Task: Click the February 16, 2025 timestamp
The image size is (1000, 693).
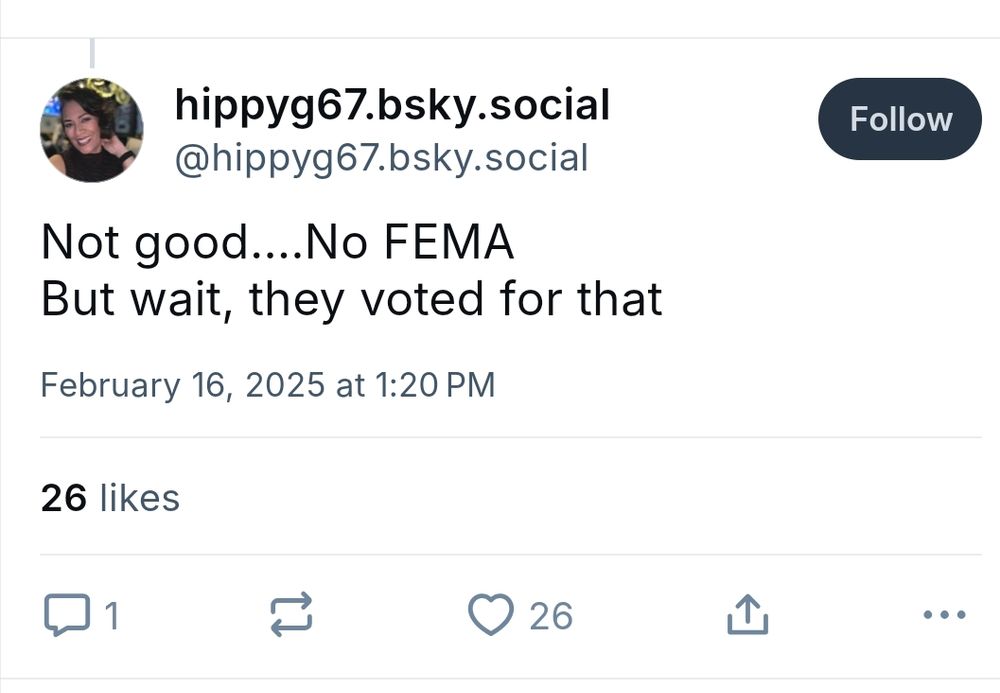Action: click(x=267, y=385)
